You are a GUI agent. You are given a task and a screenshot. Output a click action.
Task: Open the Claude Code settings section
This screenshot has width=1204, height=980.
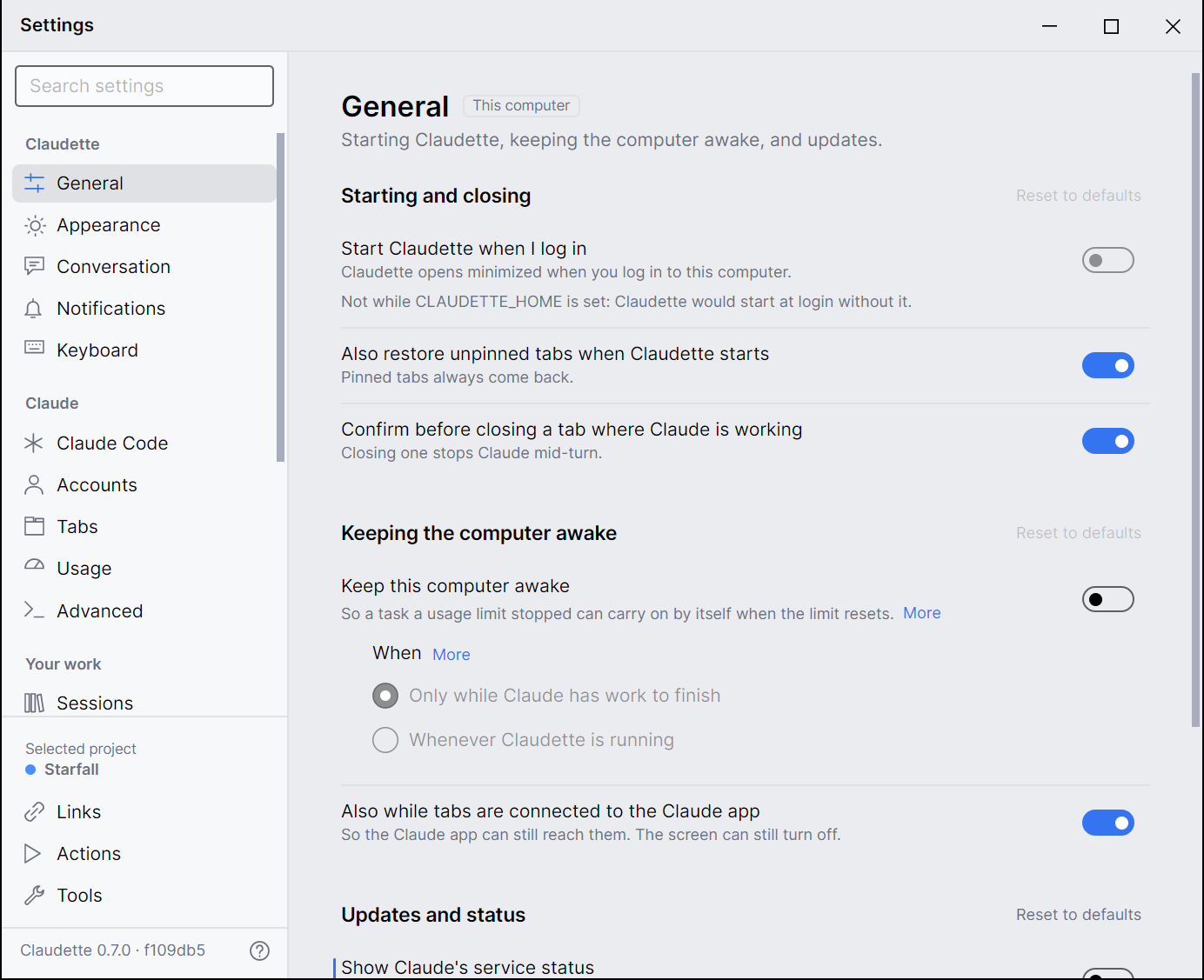pos(144,443)
